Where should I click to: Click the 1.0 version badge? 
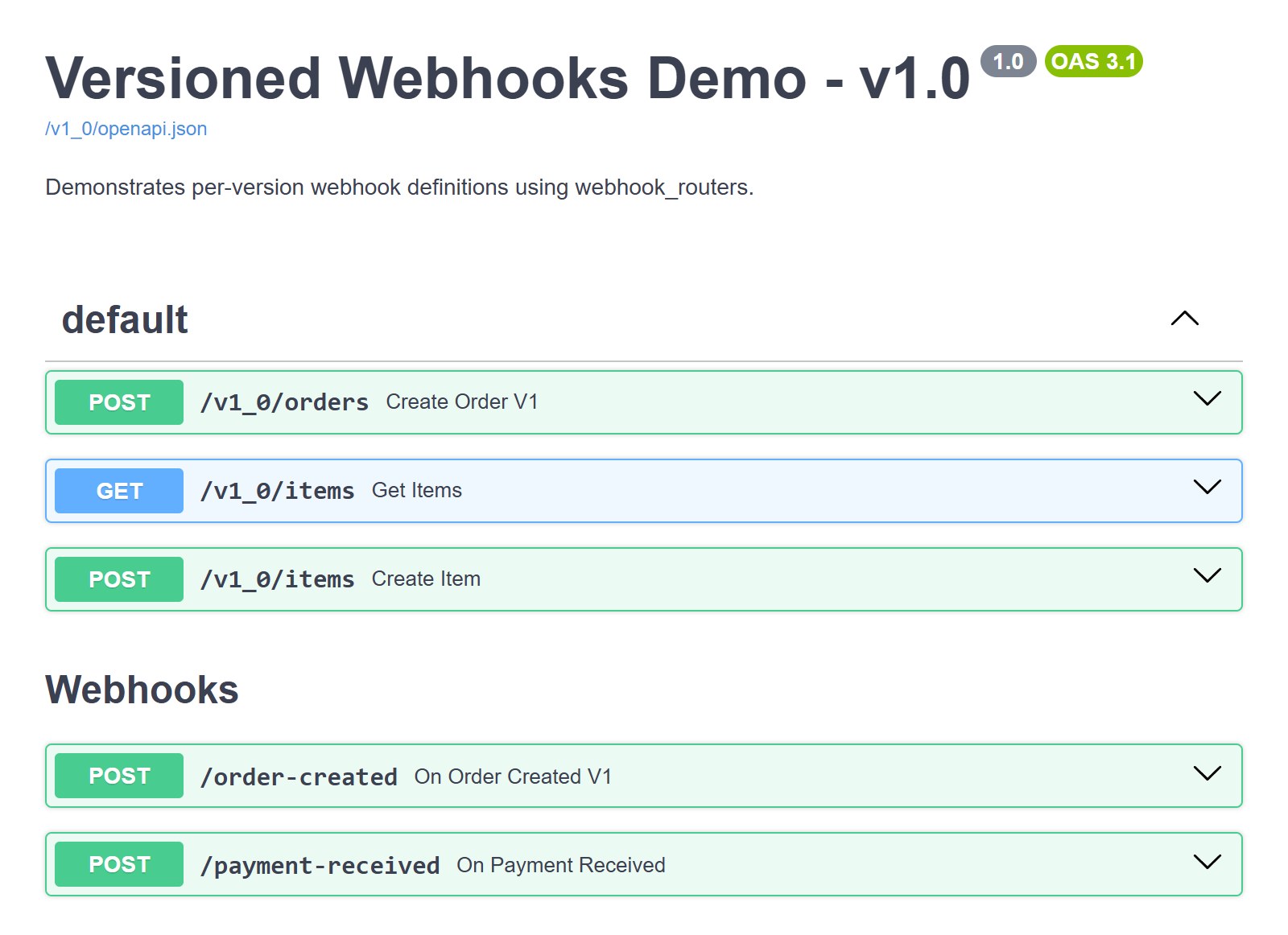(x=1008, y=61)
